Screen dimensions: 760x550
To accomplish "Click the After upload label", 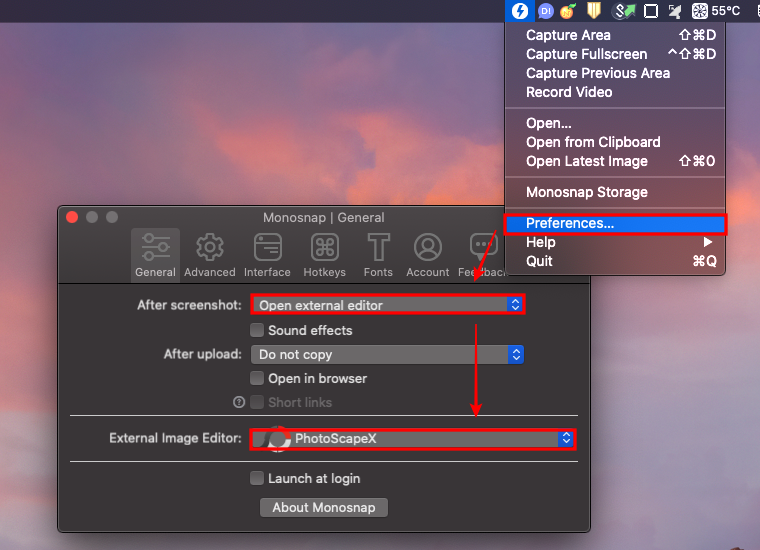I will [203, 354].
